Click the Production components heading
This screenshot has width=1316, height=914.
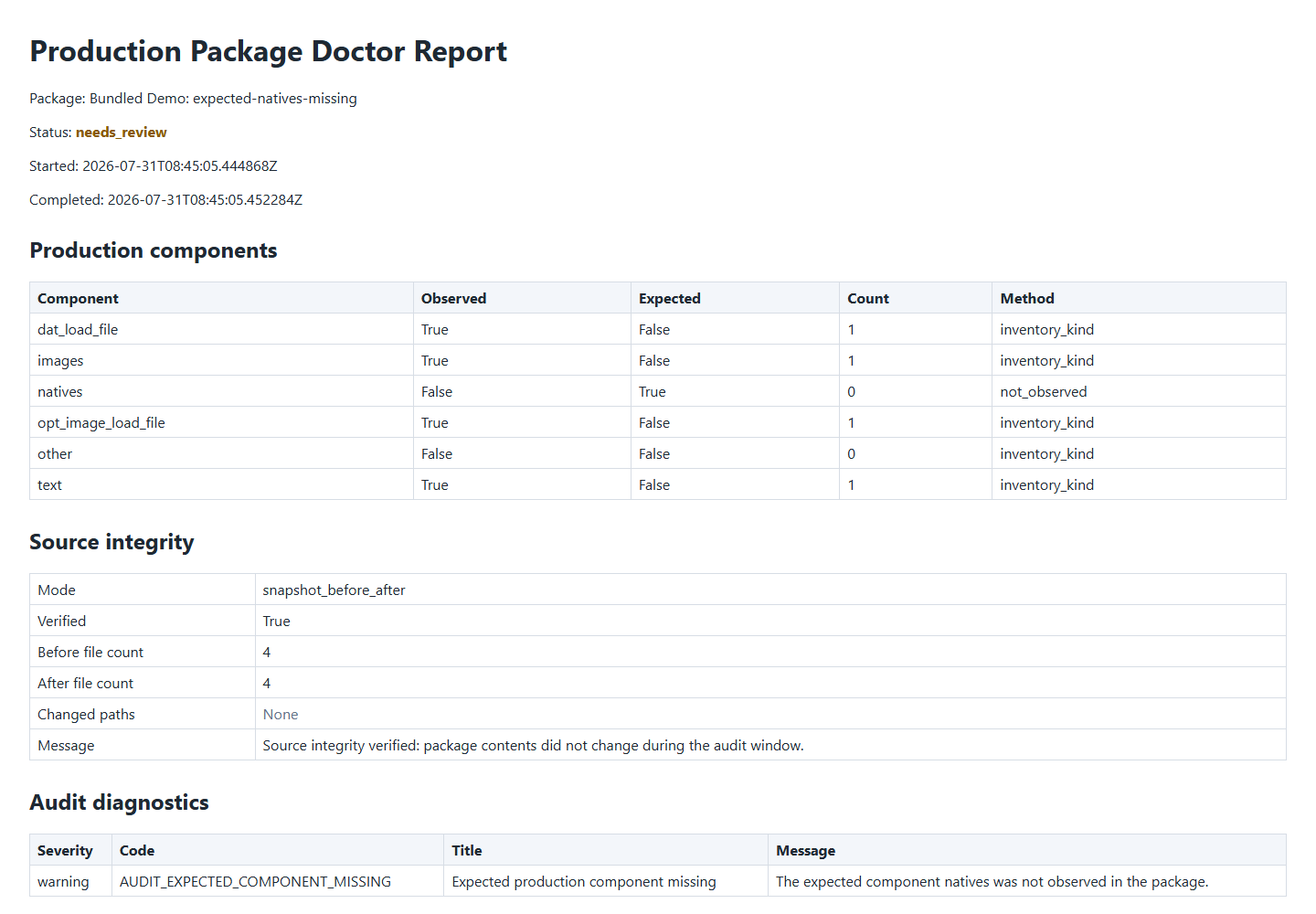coord(154,250)
